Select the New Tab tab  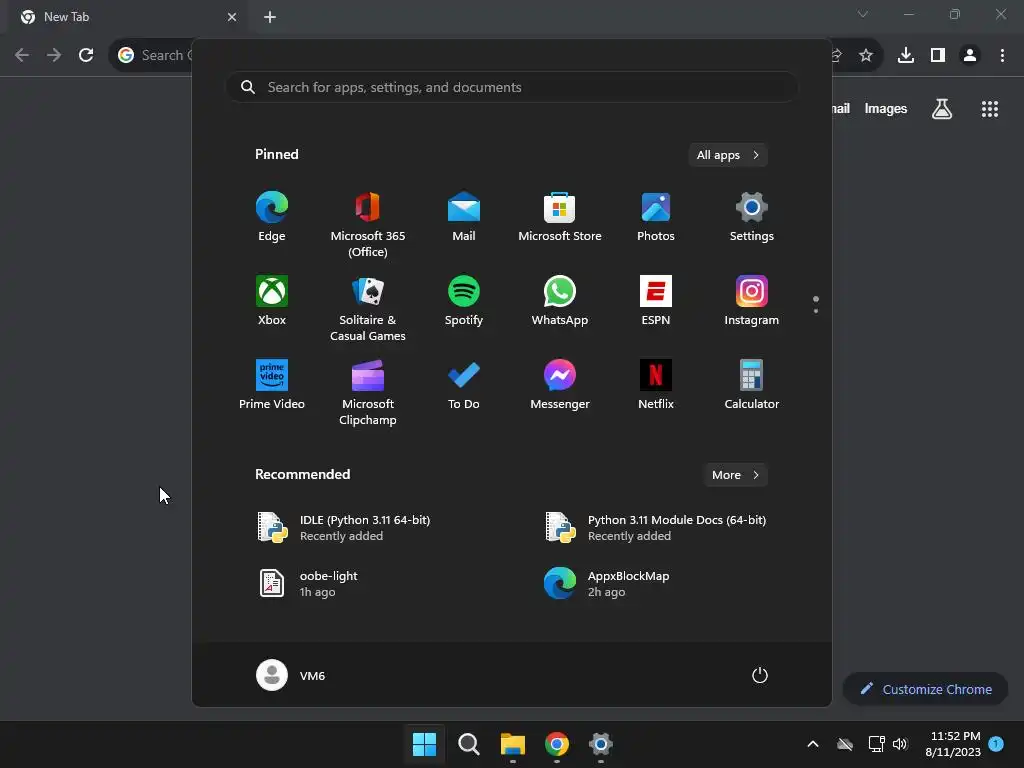click(x=128, y=17)
